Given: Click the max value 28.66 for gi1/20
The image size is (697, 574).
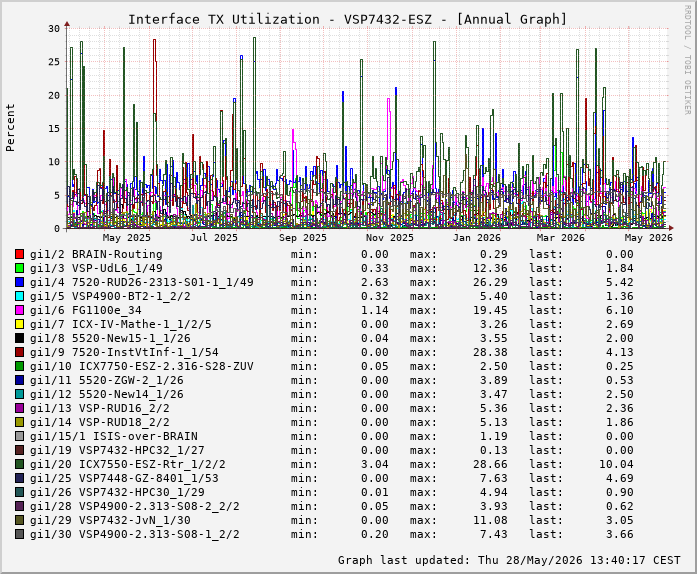Looking at the screenshot, I should (x=490, y=464).
